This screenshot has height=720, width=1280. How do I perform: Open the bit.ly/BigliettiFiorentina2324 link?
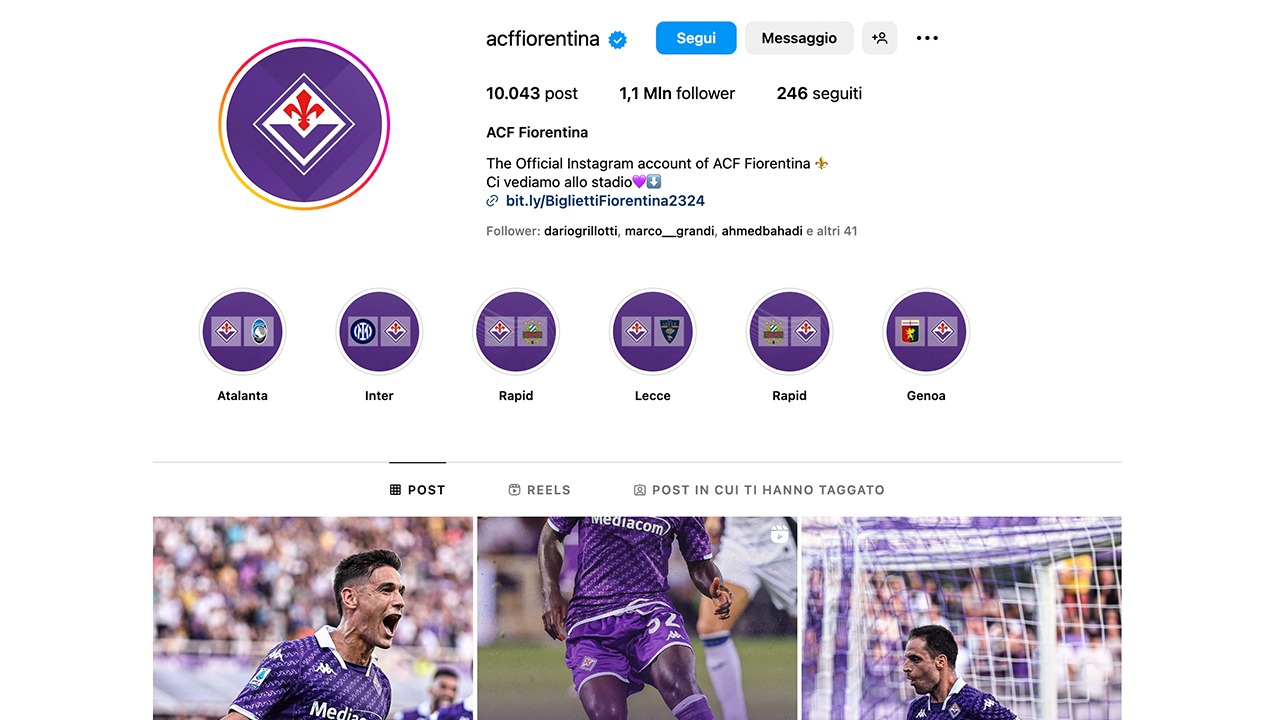605,201
